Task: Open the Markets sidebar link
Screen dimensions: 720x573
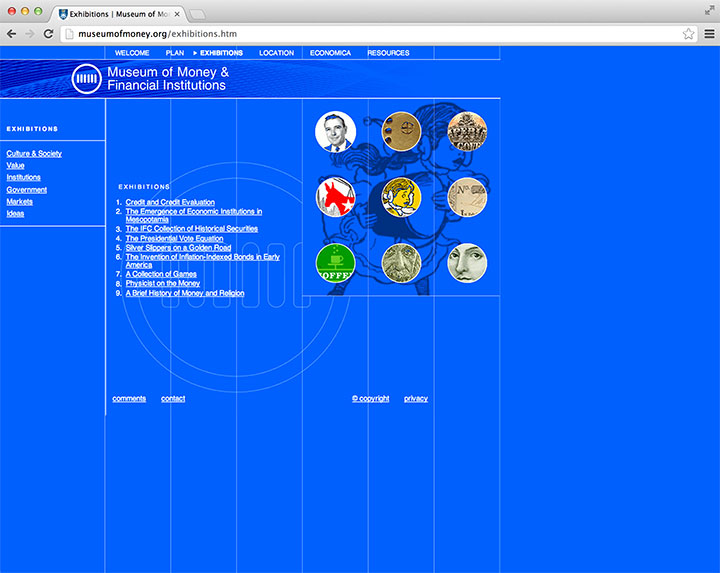Action: (19, 202)
